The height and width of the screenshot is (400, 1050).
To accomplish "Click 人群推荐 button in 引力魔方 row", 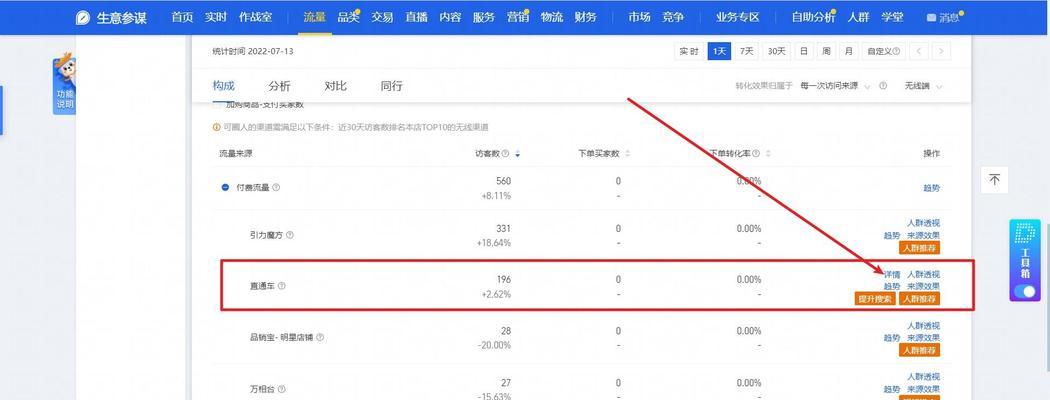I will point(919,248).
